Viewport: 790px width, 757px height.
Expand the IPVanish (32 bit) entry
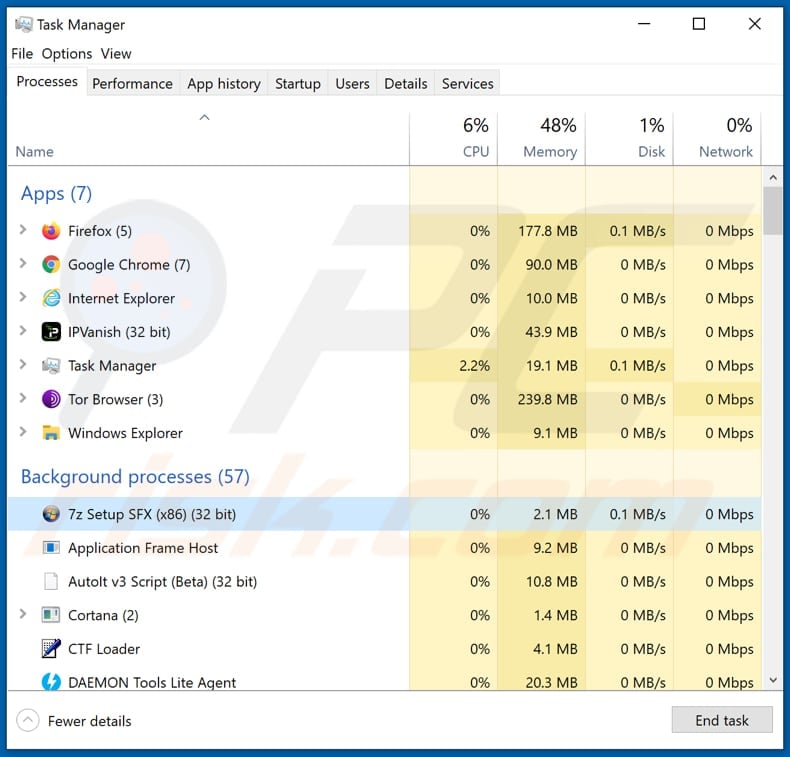(23, 331)
